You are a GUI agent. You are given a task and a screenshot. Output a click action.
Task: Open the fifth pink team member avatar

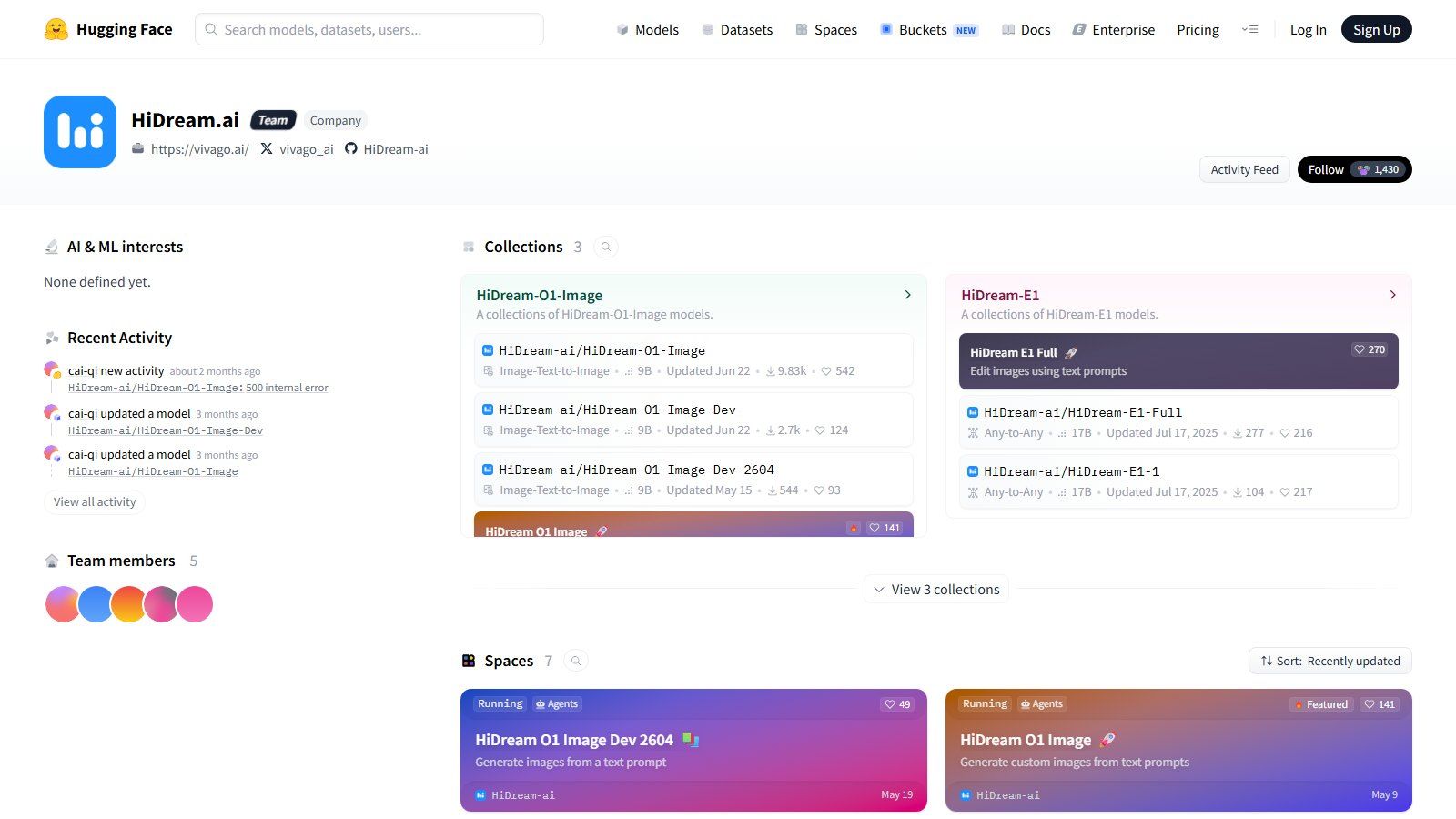195,604
